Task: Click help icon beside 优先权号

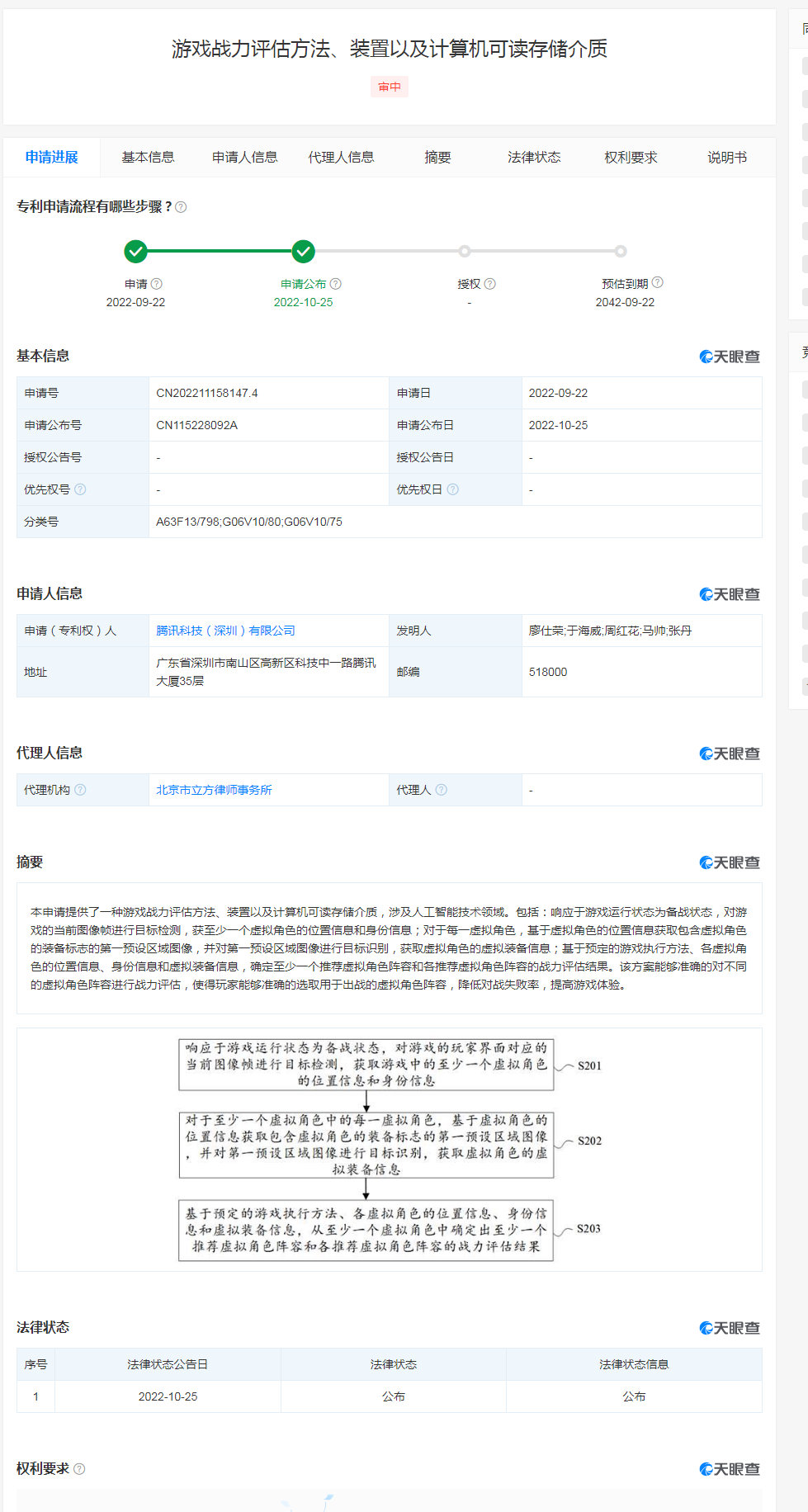Action: 80,489
